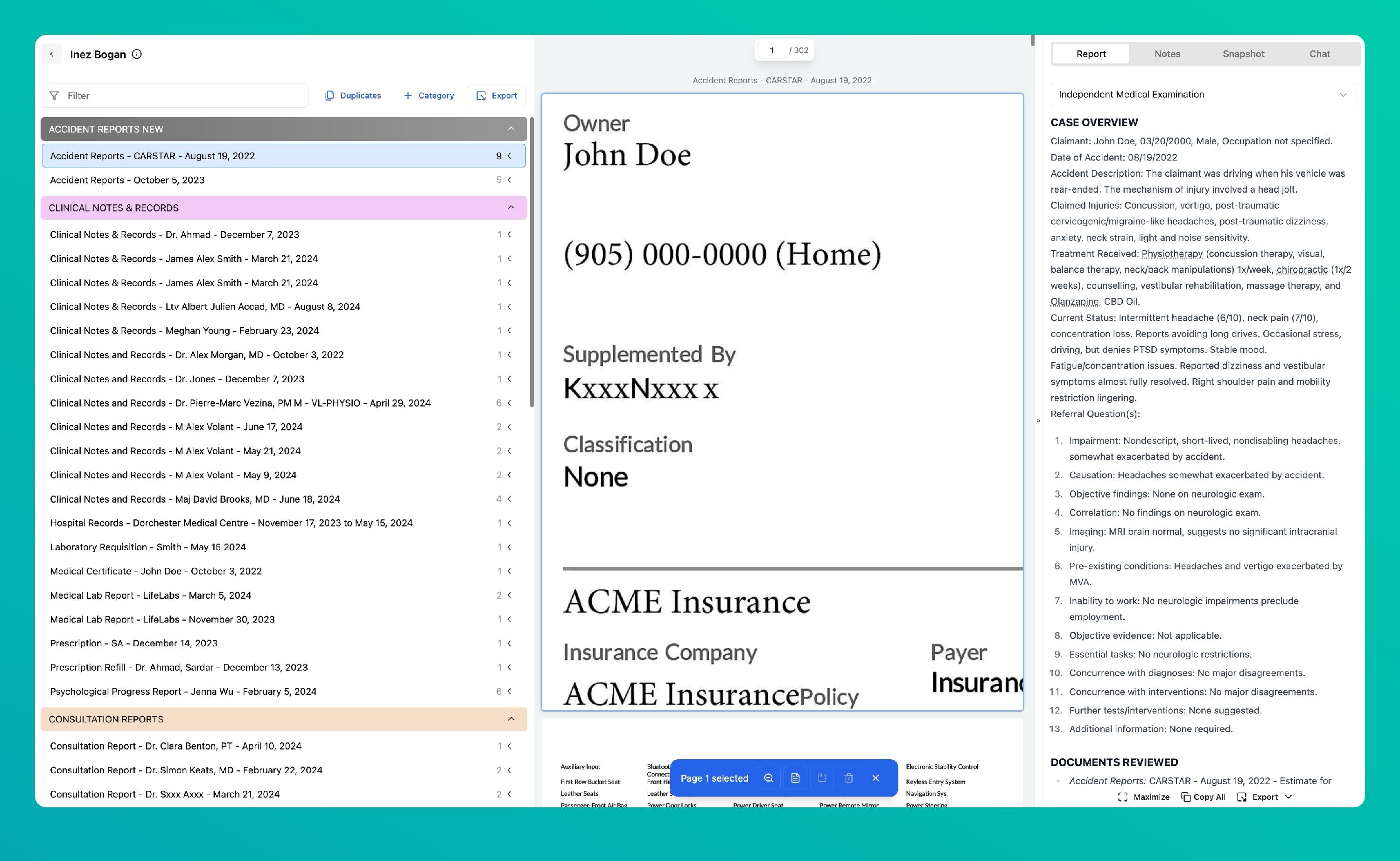The image size is (1400, 861).
Task: Switch to the Notes tab
Action: (x=1167, y=54)
